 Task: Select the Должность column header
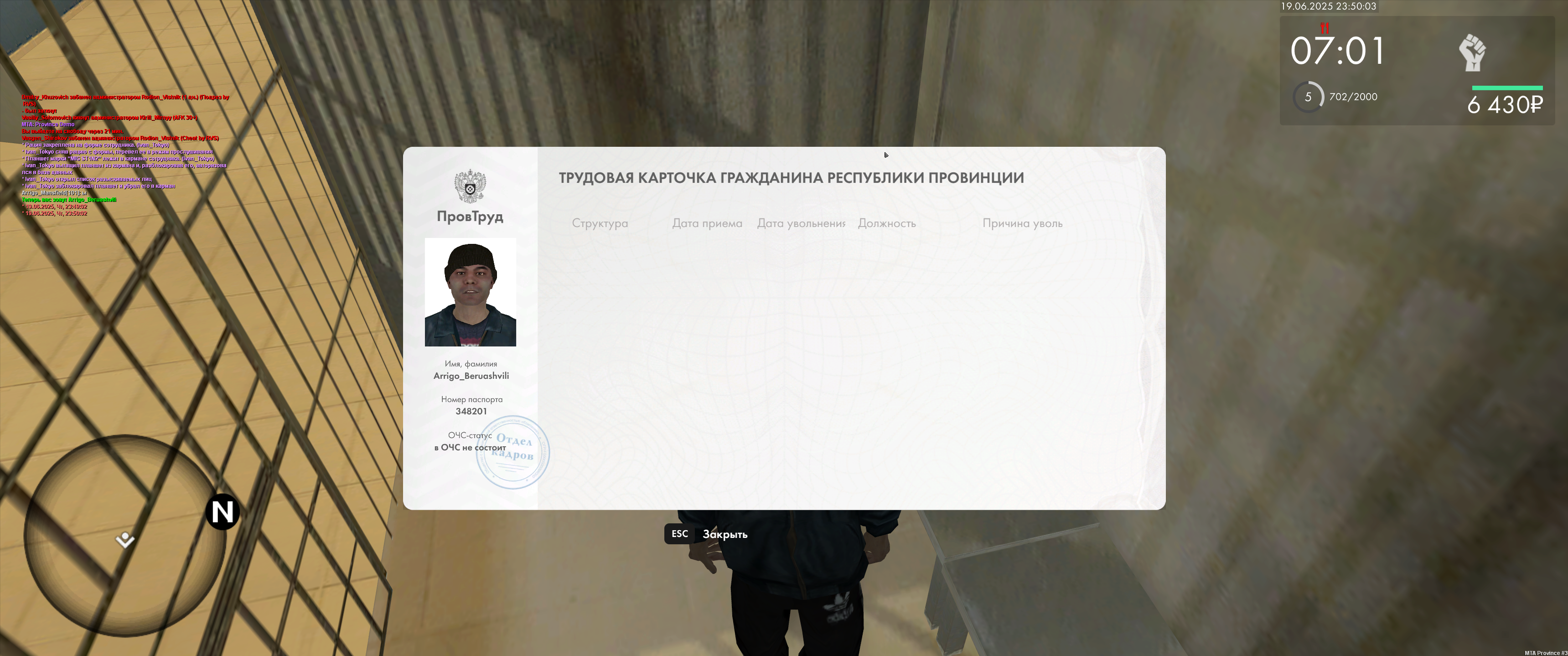coord(887,223)
